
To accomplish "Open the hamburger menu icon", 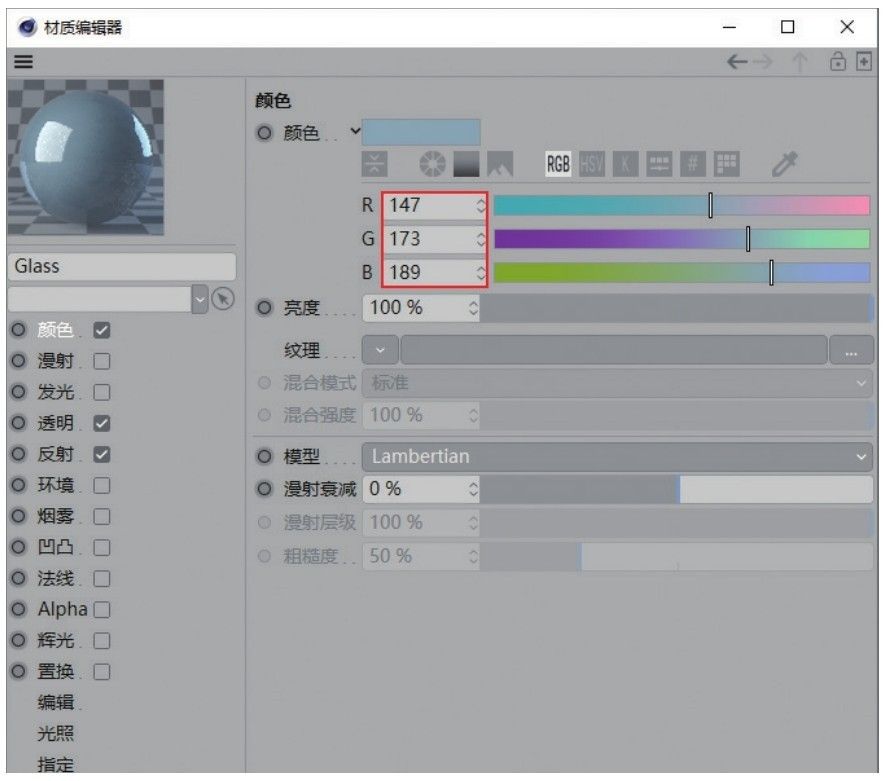I will click(23, 61).
